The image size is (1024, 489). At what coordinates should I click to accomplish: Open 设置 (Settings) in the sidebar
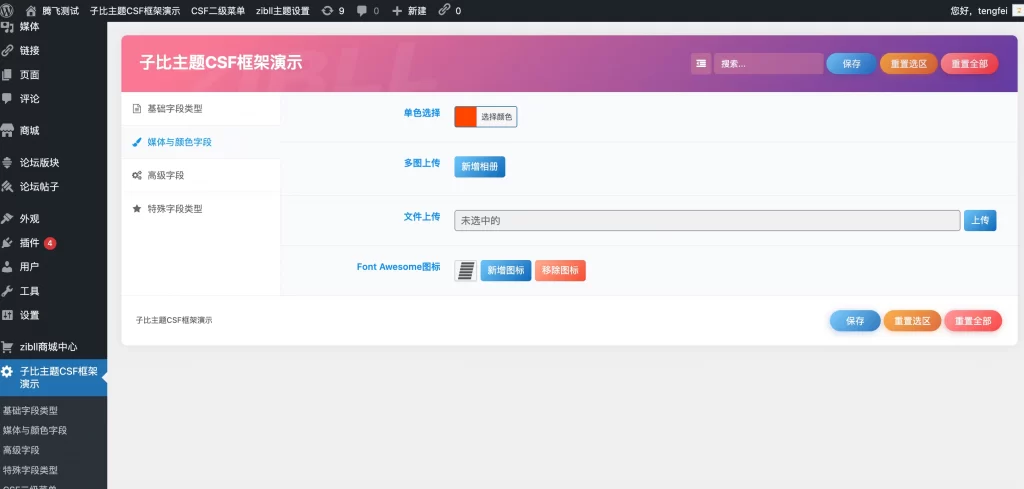(x=30, y=315)
